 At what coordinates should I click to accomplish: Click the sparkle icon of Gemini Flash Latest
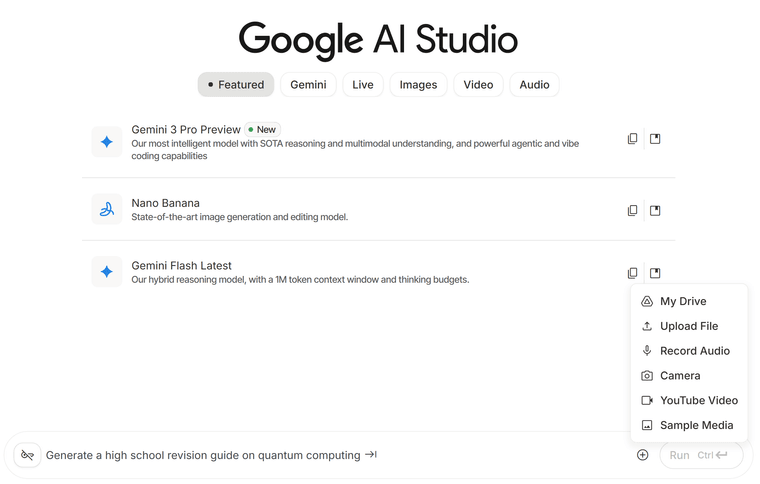[107, 272]
